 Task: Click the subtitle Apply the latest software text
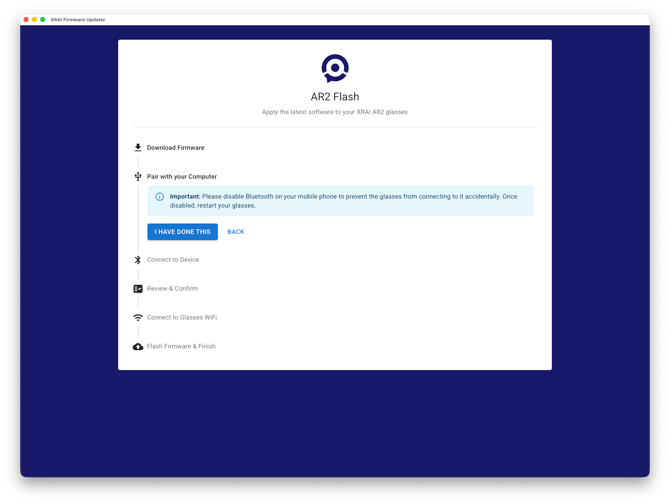click(335, 112)
